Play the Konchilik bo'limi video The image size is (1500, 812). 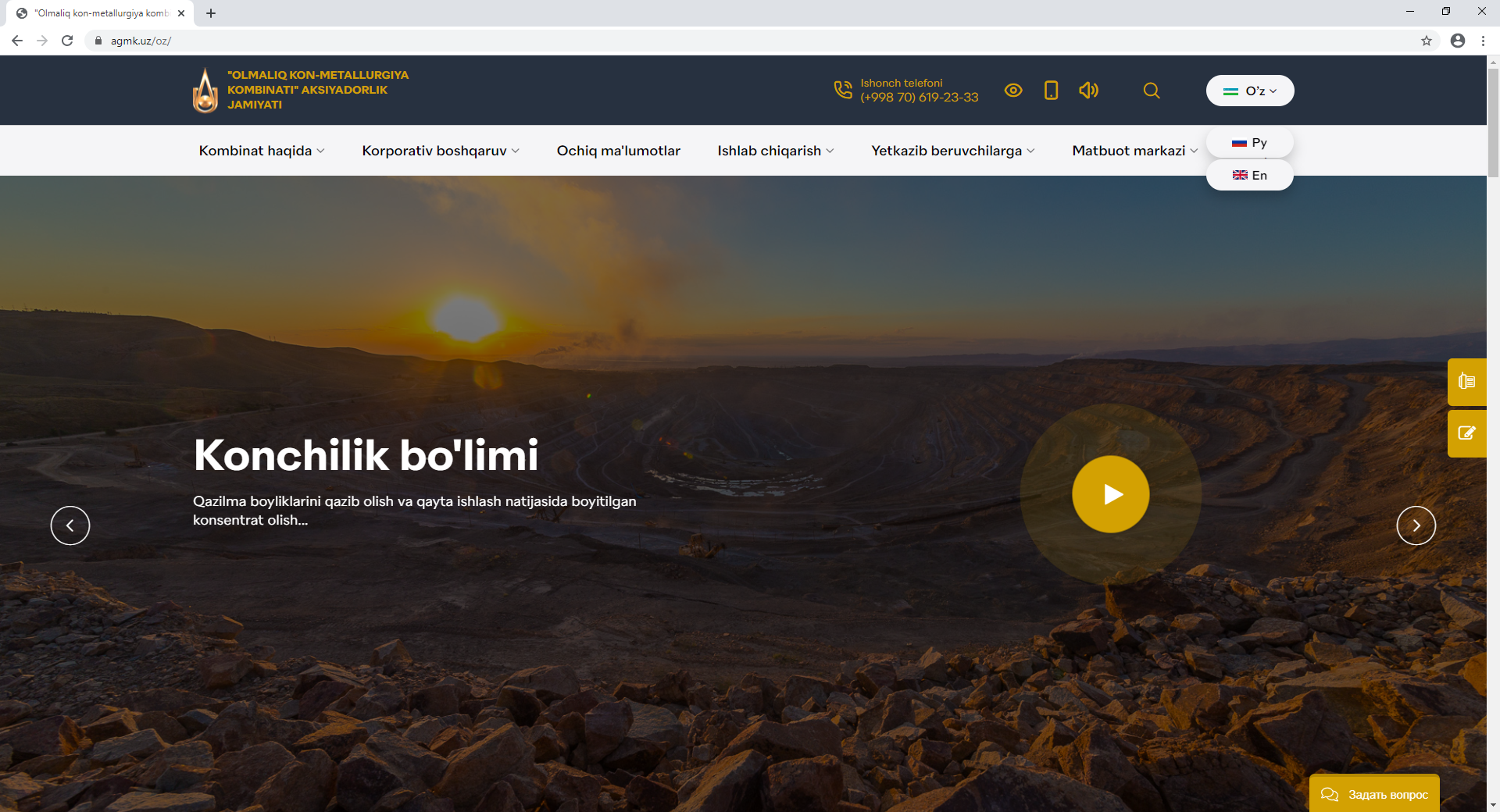click(1110, 494)
